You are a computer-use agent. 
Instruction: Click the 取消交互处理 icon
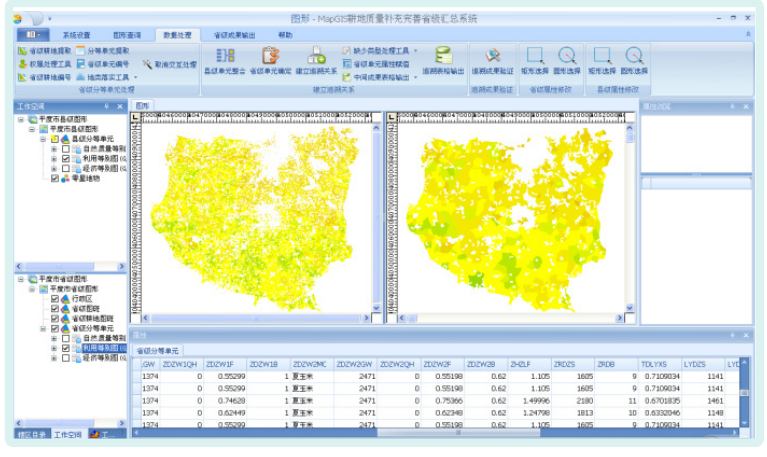point(168,64)
